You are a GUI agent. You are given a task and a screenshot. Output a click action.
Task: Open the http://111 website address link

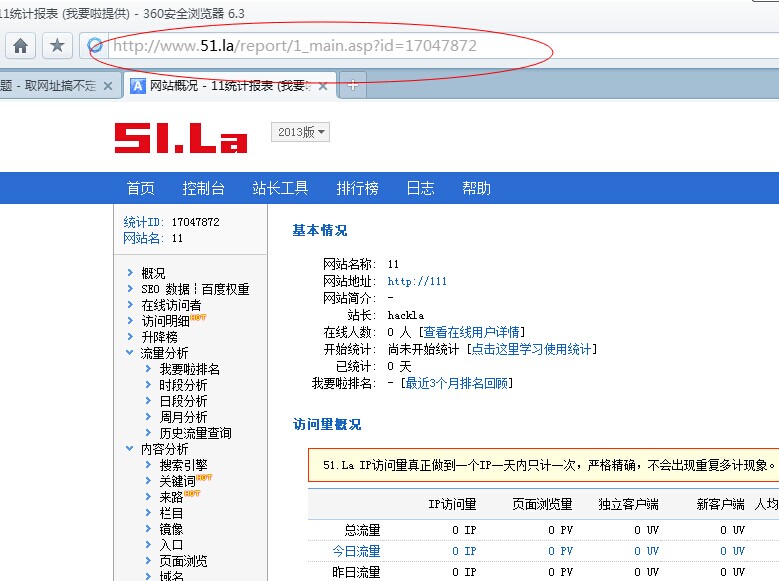[417, 281]
